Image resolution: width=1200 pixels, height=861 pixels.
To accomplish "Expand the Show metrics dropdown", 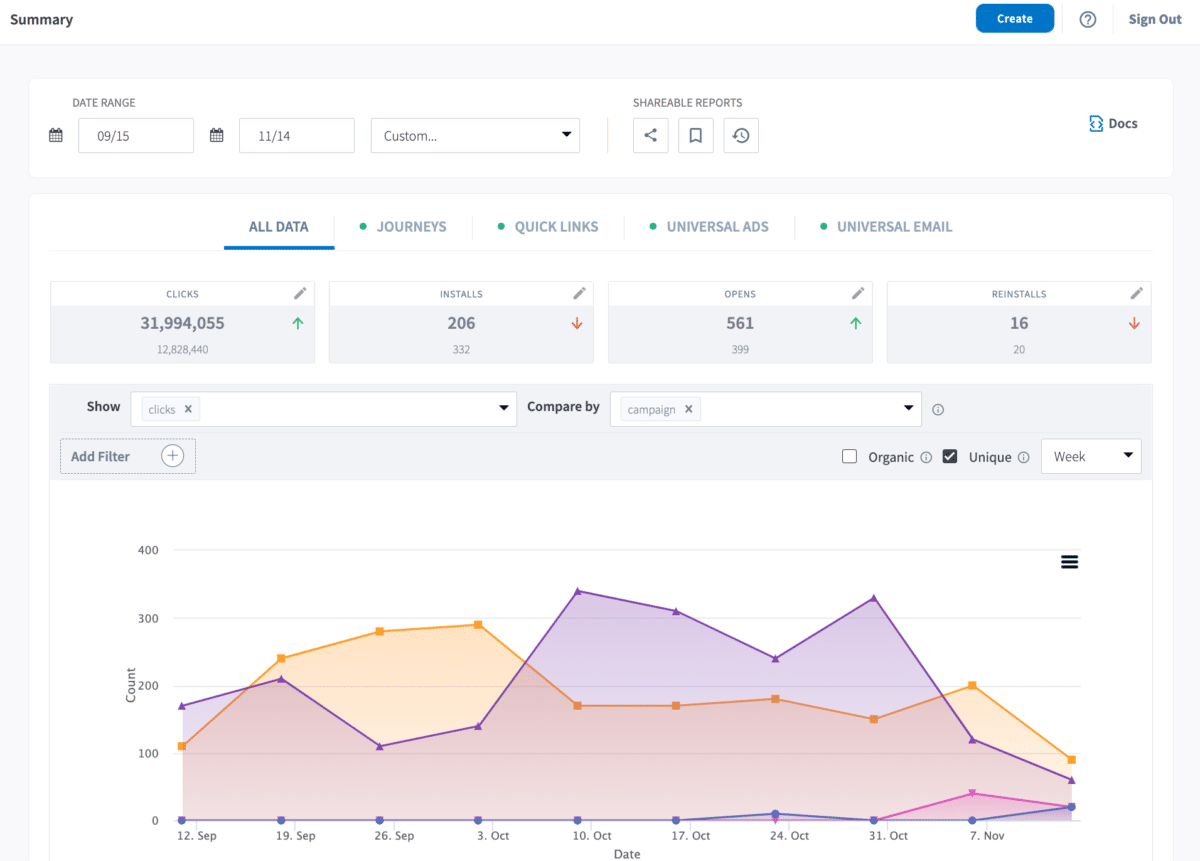I will 503,408.
